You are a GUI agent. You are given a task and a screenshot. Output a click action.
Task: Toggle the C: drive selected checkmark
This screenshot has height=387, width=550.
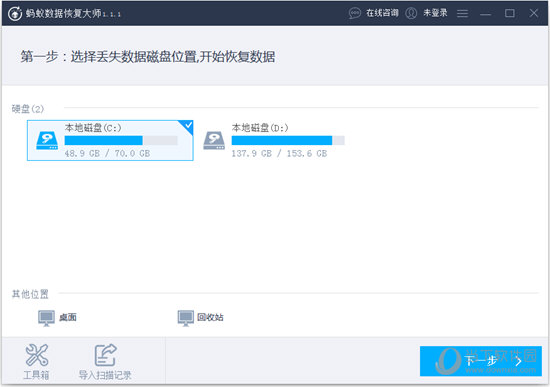[x=187, y=126]
